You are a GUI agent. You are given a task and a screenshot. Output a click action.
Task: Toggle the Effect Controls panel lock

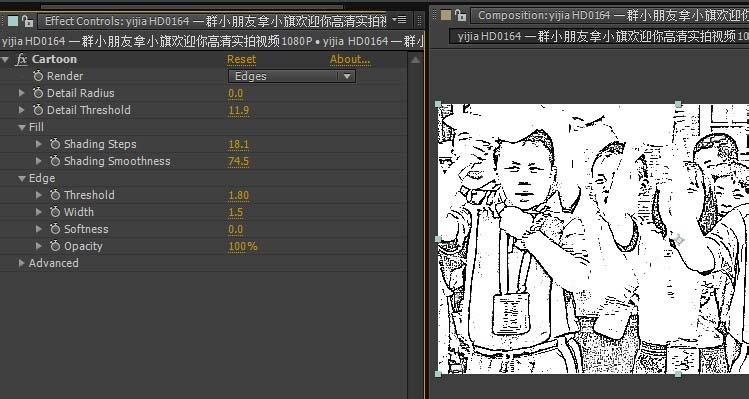tap(28, 21)
